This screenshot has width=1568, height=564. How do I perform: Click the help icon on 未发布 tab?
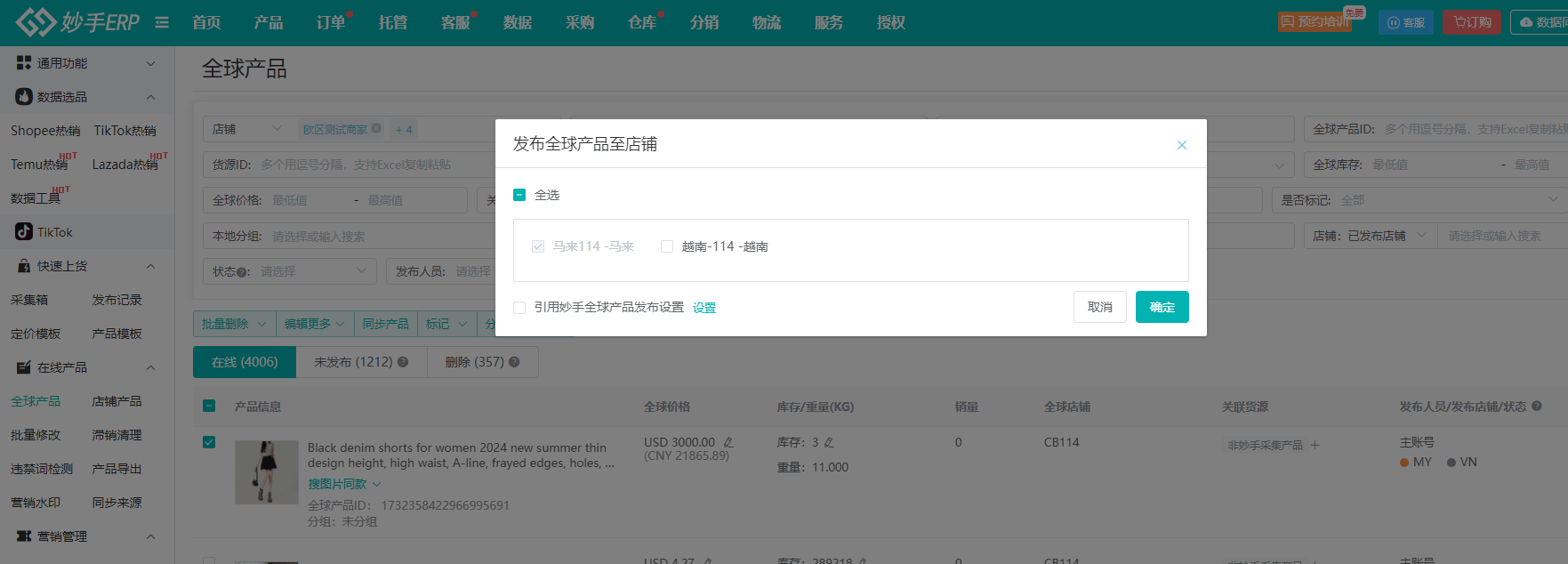403,362
